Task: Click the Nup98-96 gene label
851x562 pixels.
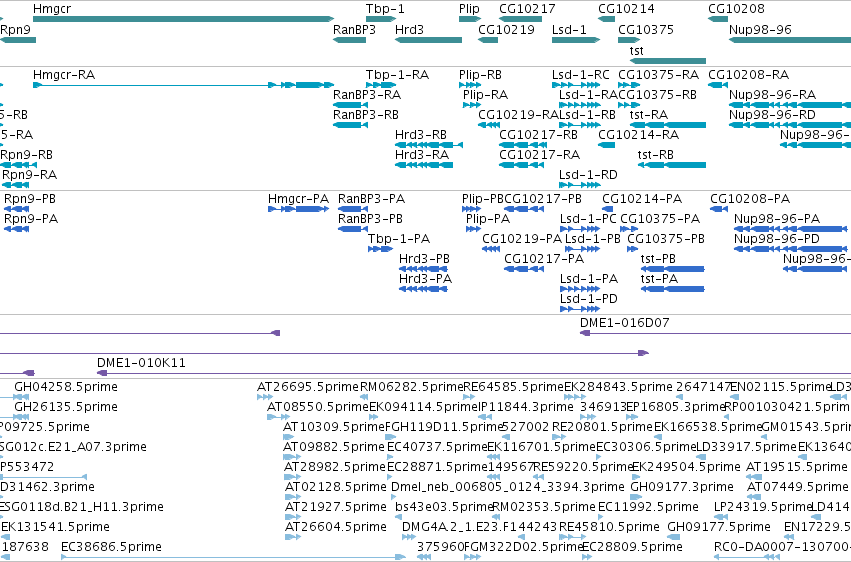Action: (760, 30)
